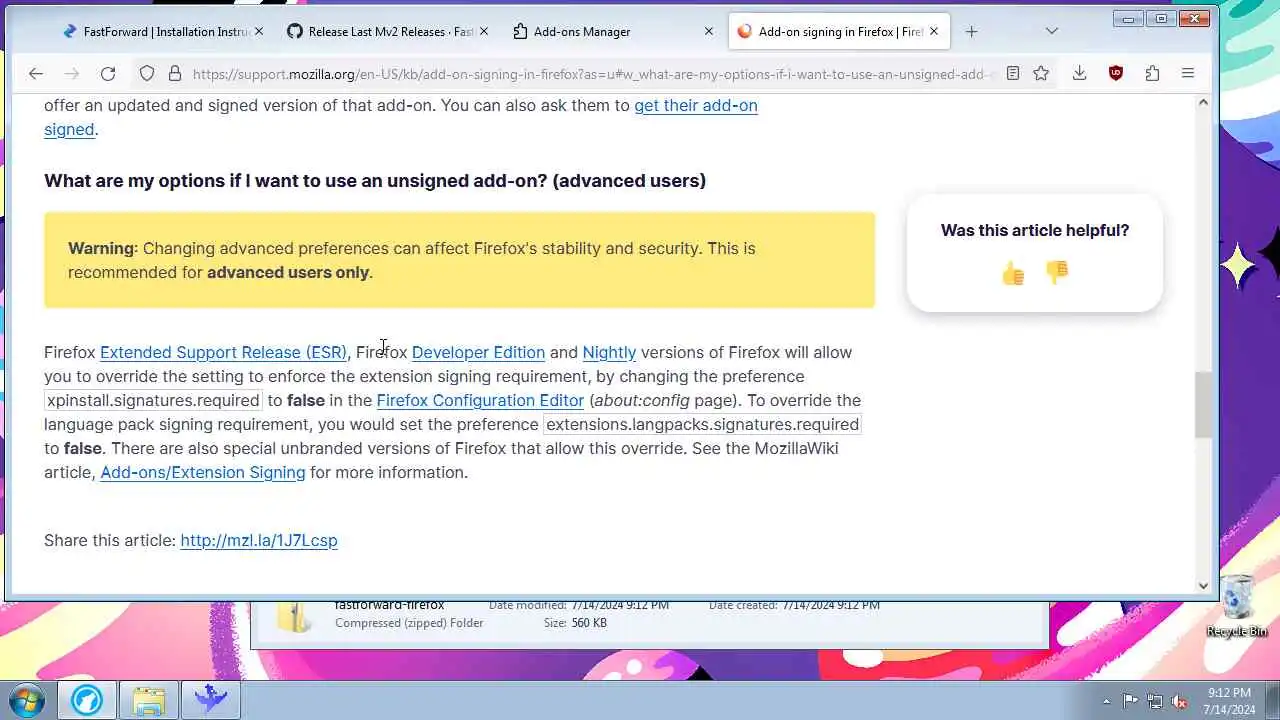
Task: Close the Add-ons Manager tab
Action: (709, 31)
